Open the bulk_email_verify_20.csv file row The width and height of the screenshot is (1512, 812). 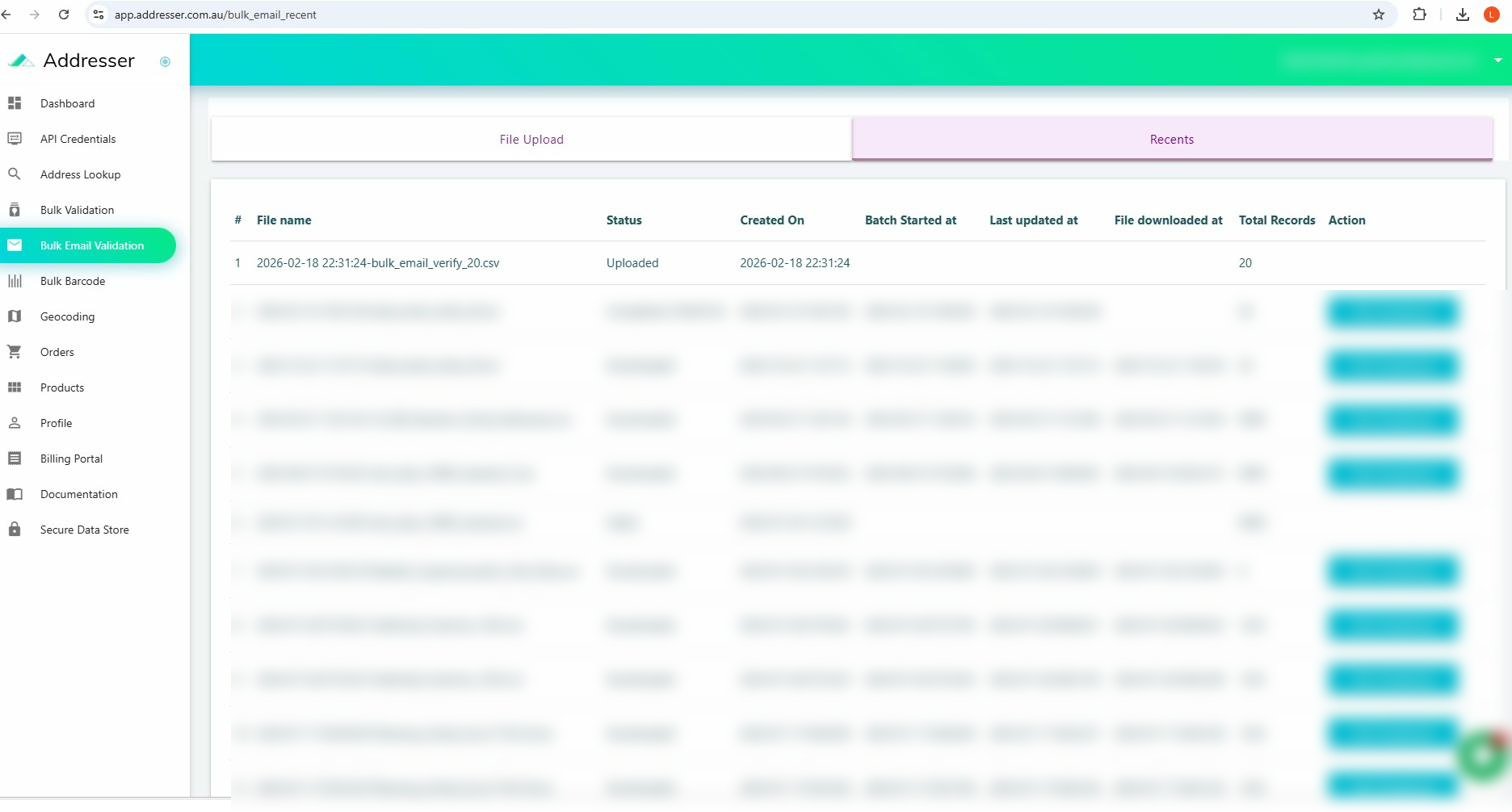tap(377, 263)
